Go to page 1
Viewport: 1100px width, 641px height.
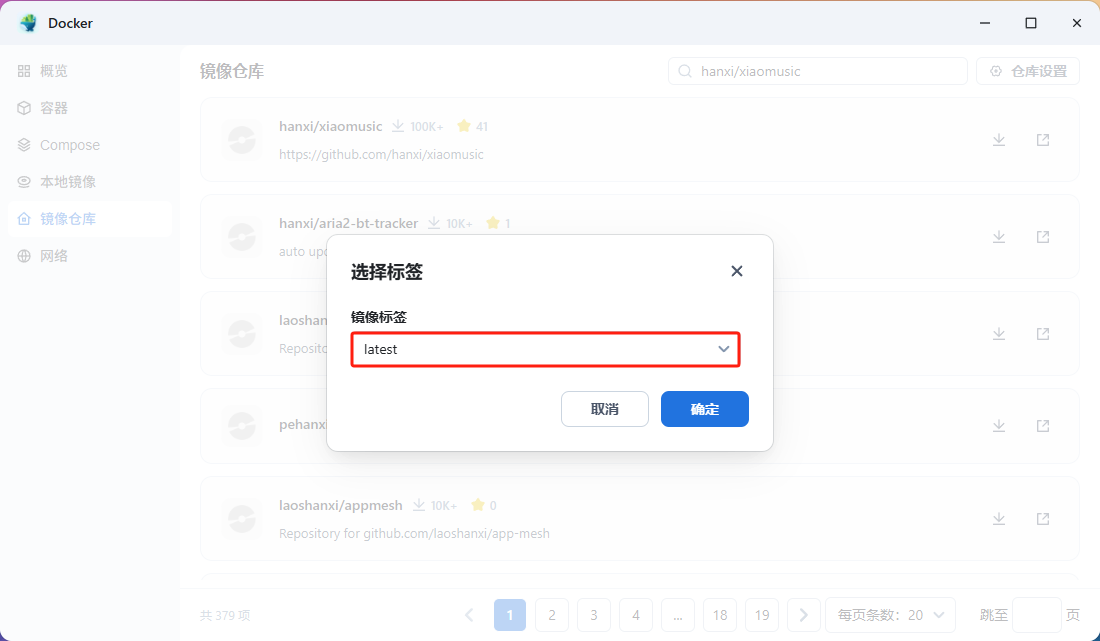(510, 615)
